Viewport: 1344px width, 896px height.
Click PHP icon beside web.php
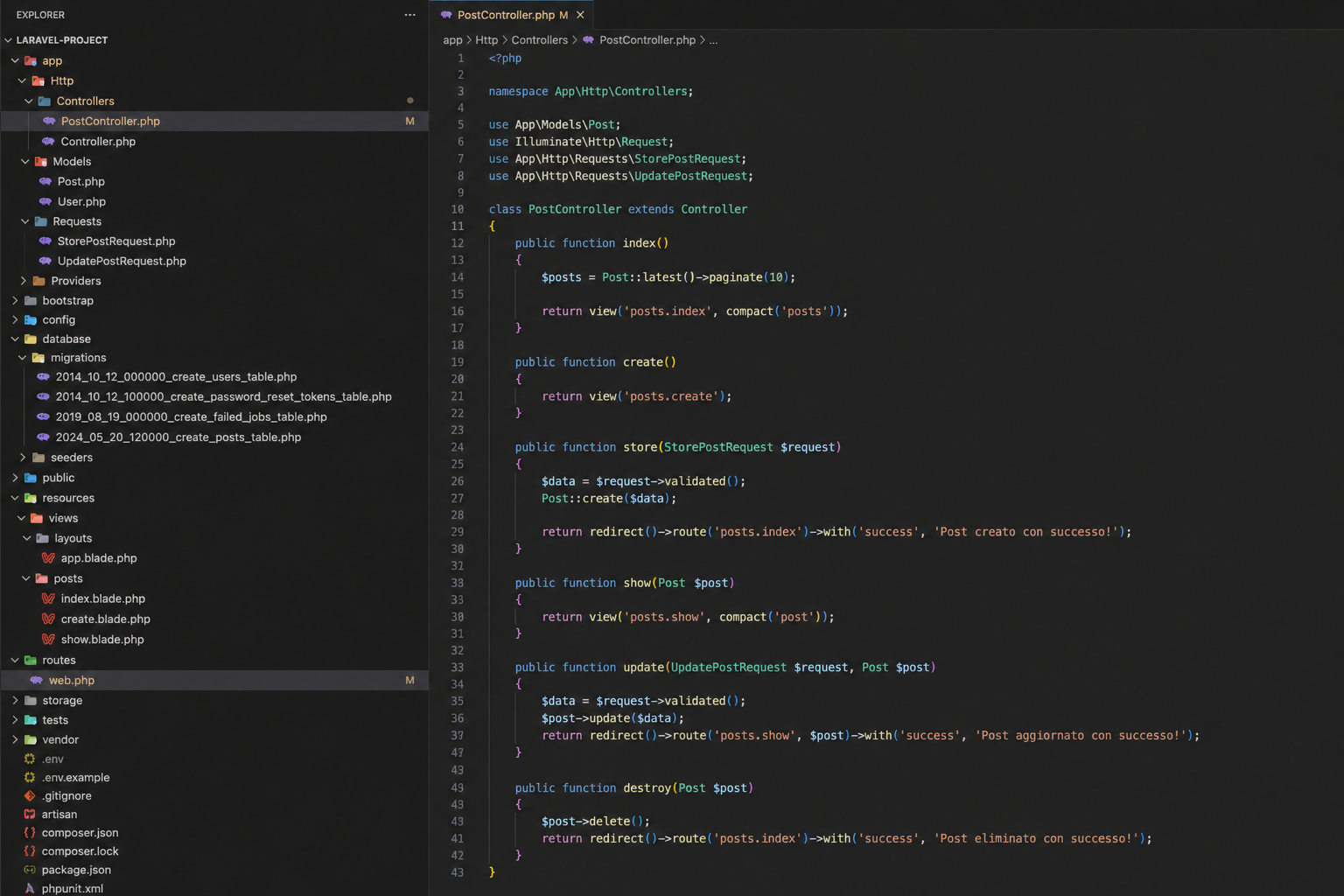(37, 680)
